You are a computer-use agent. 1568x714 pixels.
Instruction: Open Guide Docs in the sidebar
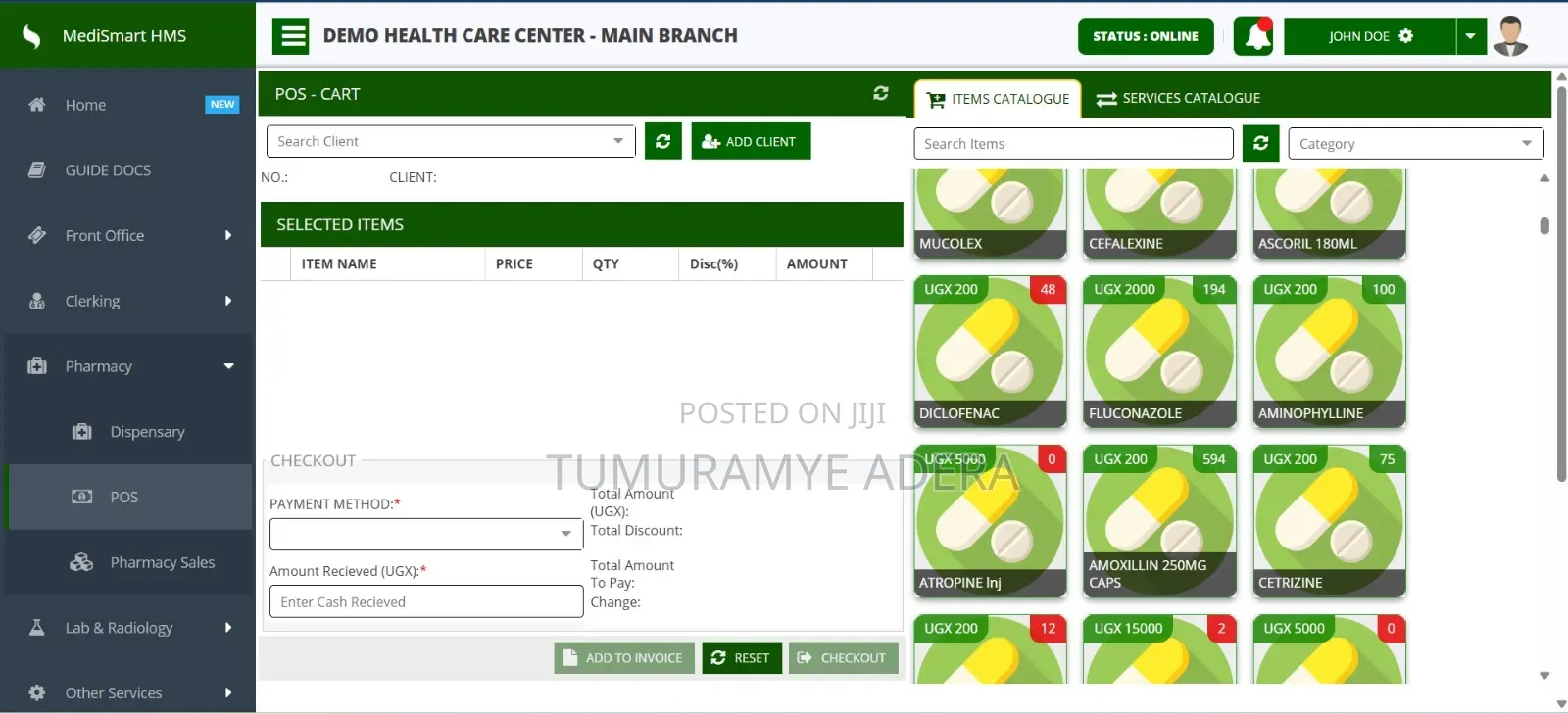(127, 169)
